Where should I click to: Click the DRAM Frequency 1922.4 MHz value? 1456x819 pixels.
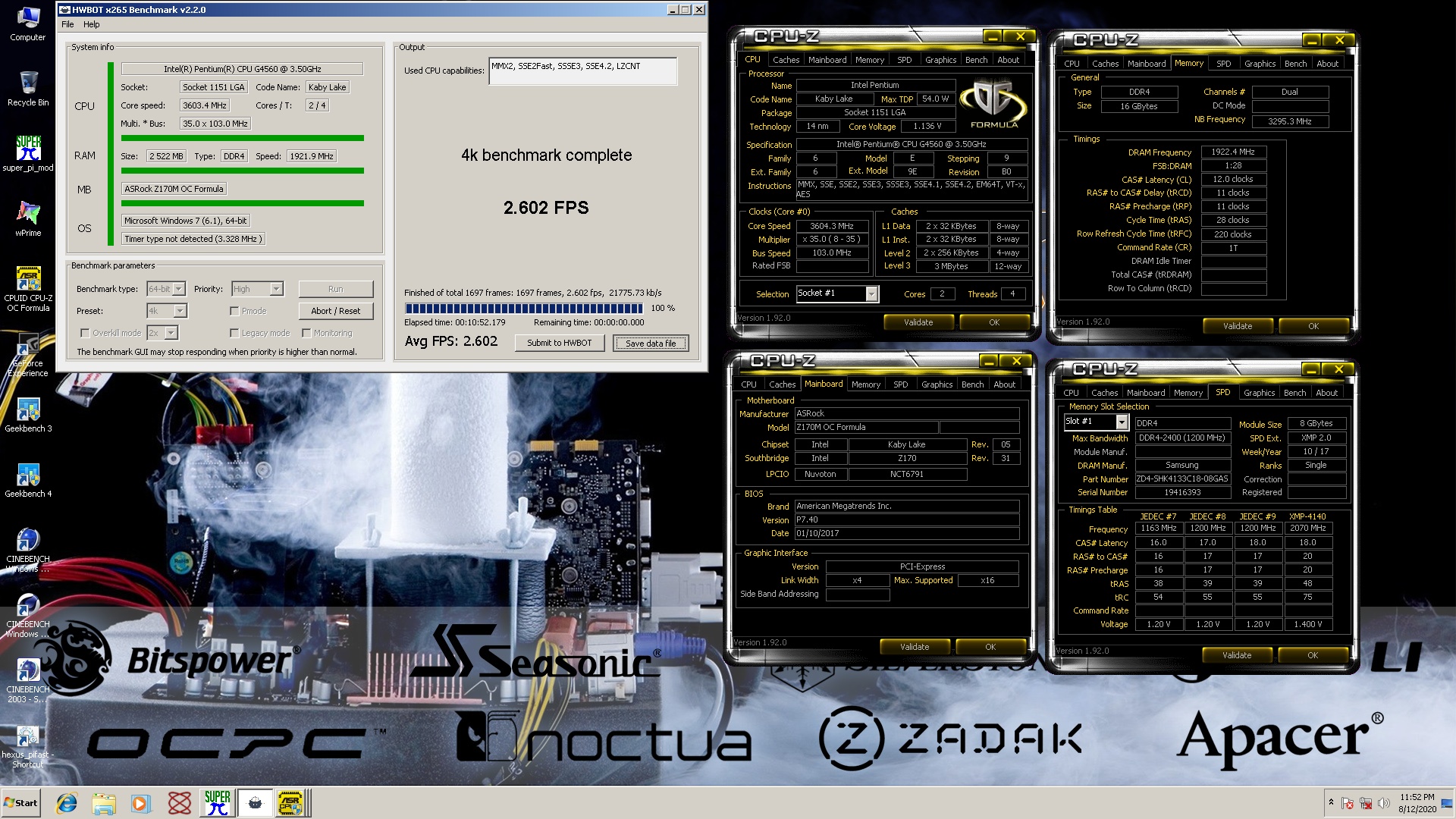1233,152
